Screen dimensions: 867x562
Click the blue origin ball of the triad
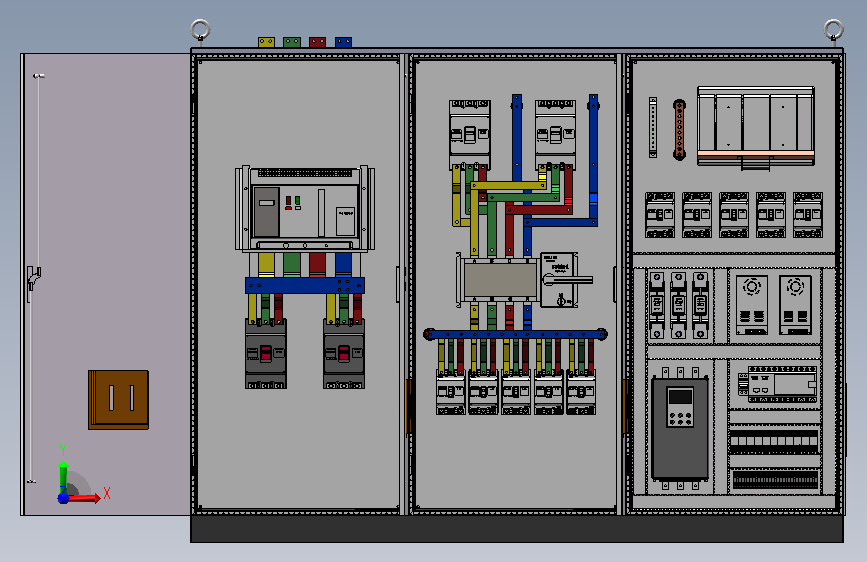[64, 498]
